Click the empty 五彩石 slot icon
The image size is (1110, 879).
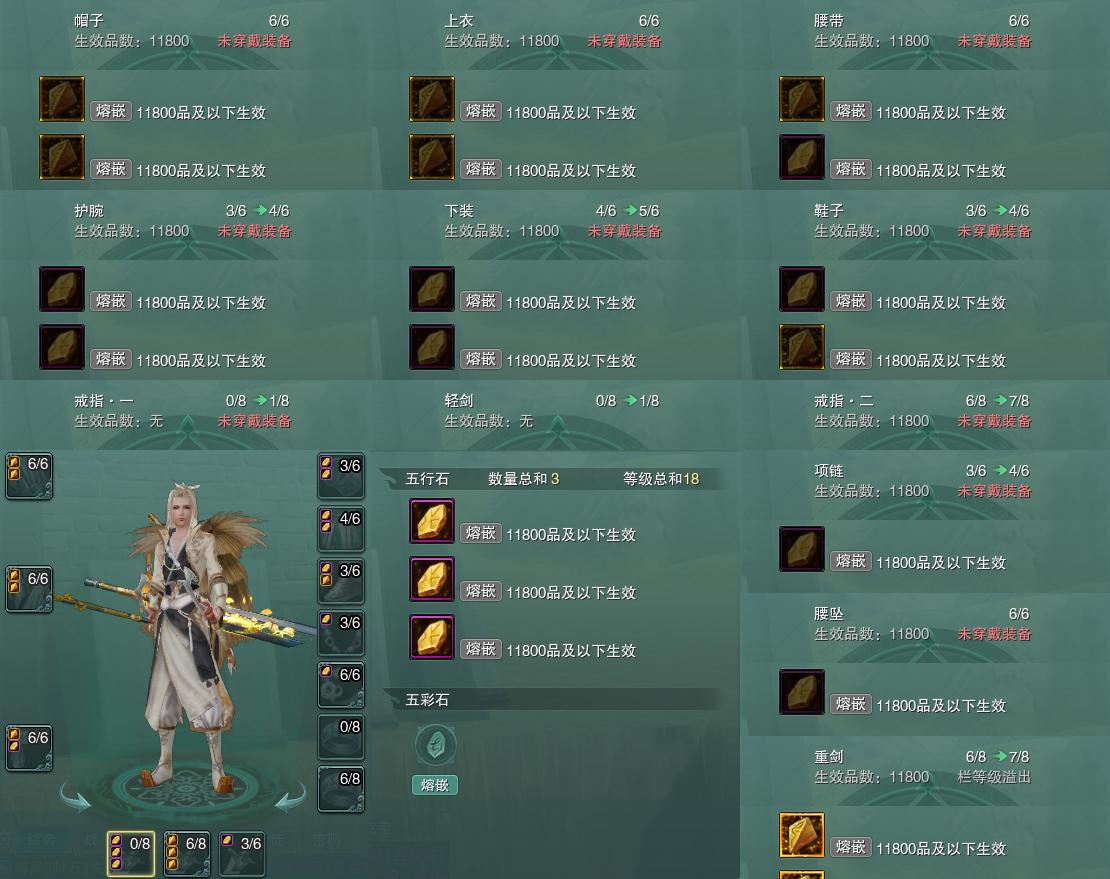435,745
